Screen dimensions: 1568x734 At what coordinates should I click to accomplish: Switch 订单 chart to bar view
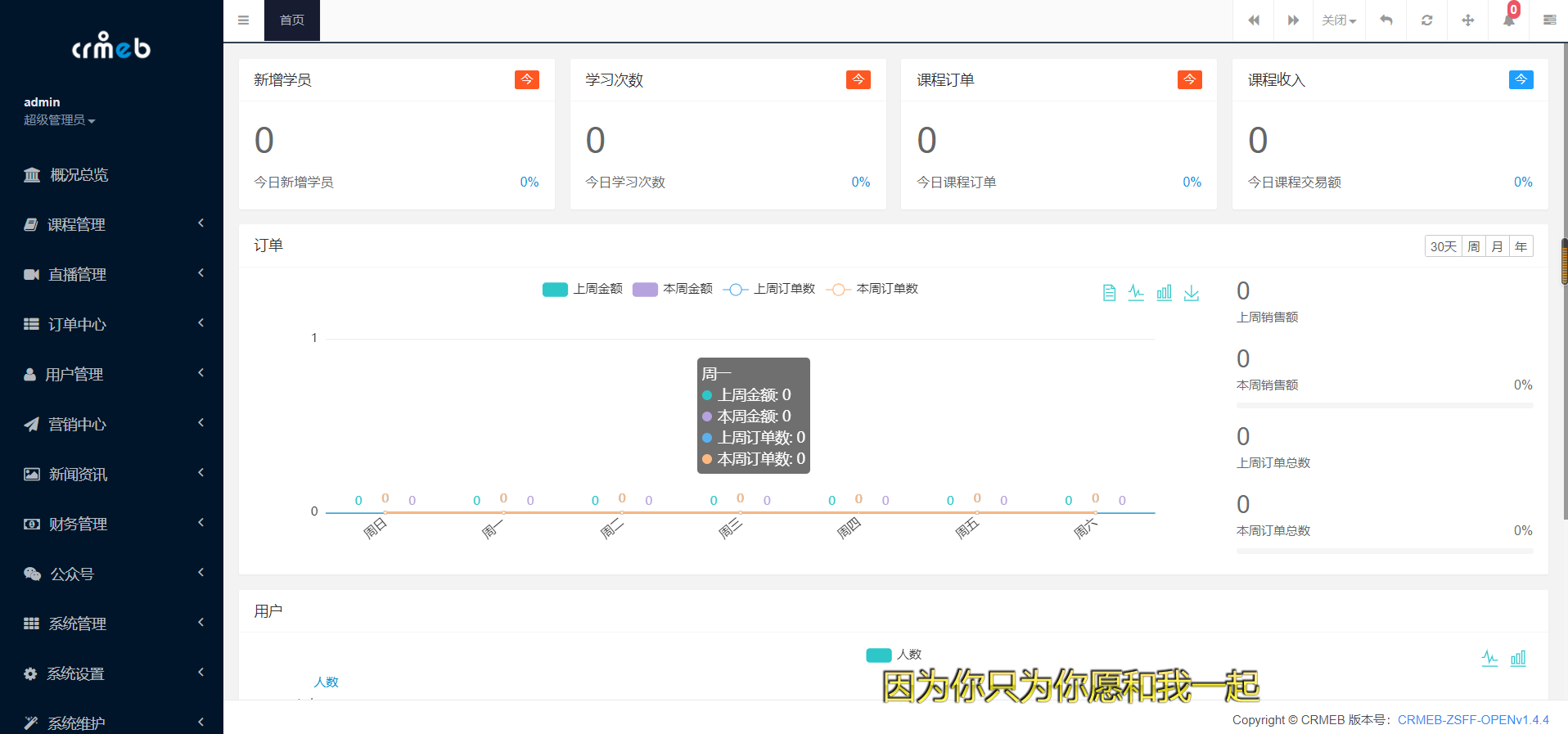point(1164,293)
